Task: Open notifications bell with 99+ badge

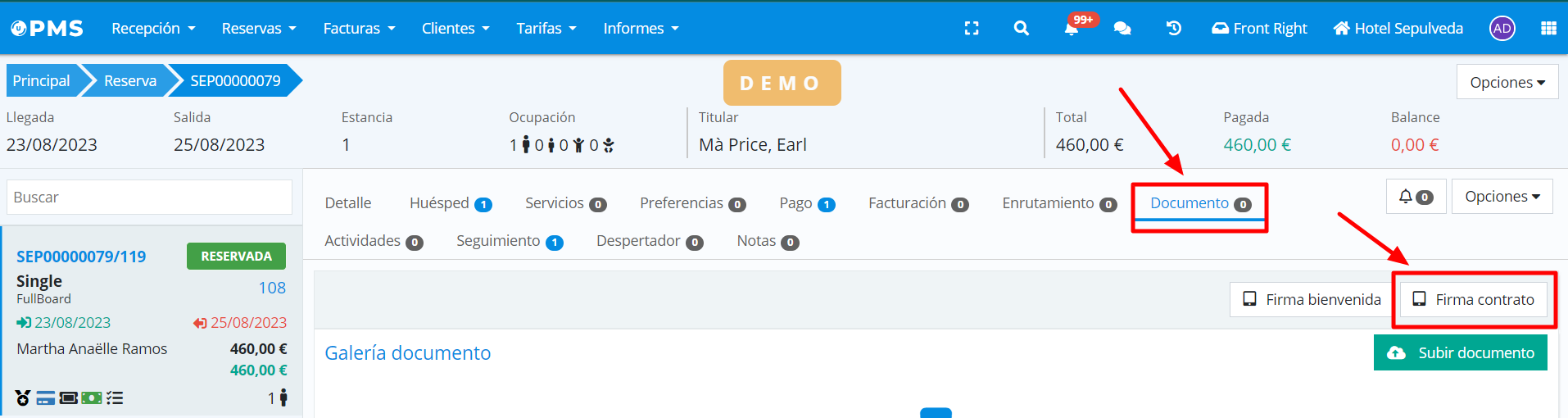Action: coord(1072,29)
